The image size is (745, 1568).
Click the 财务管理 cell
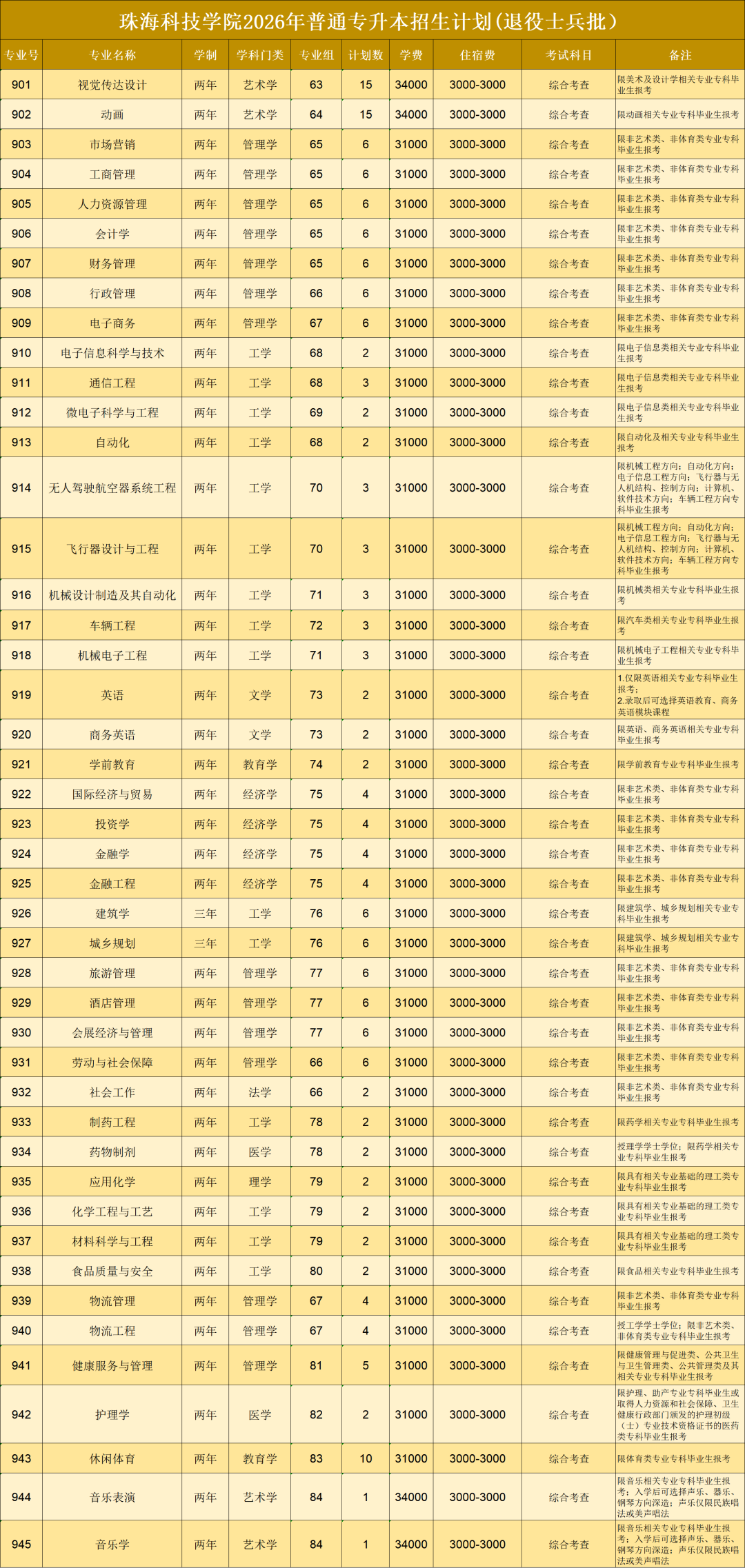point(112,263)
